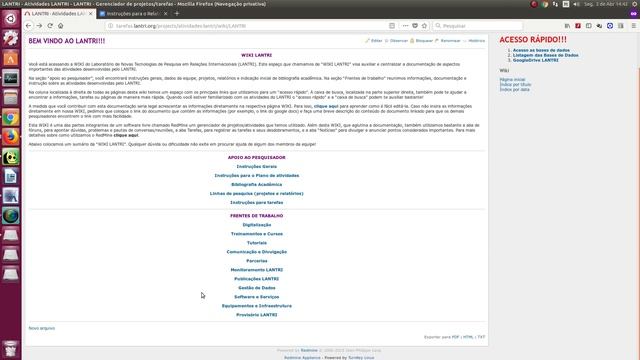
Task: Open the Firefox home page button
Action: tap(60, 26)
